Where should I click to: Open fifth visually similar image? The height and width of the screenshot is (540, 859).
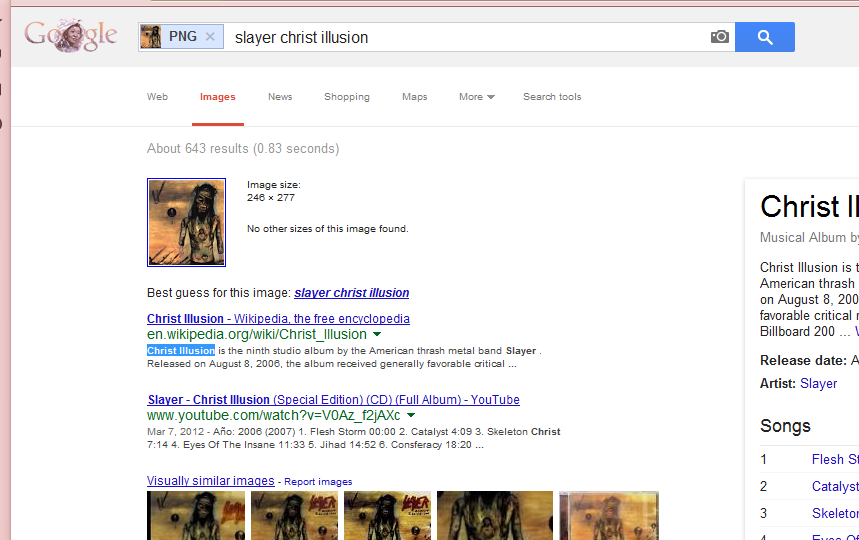609,515
